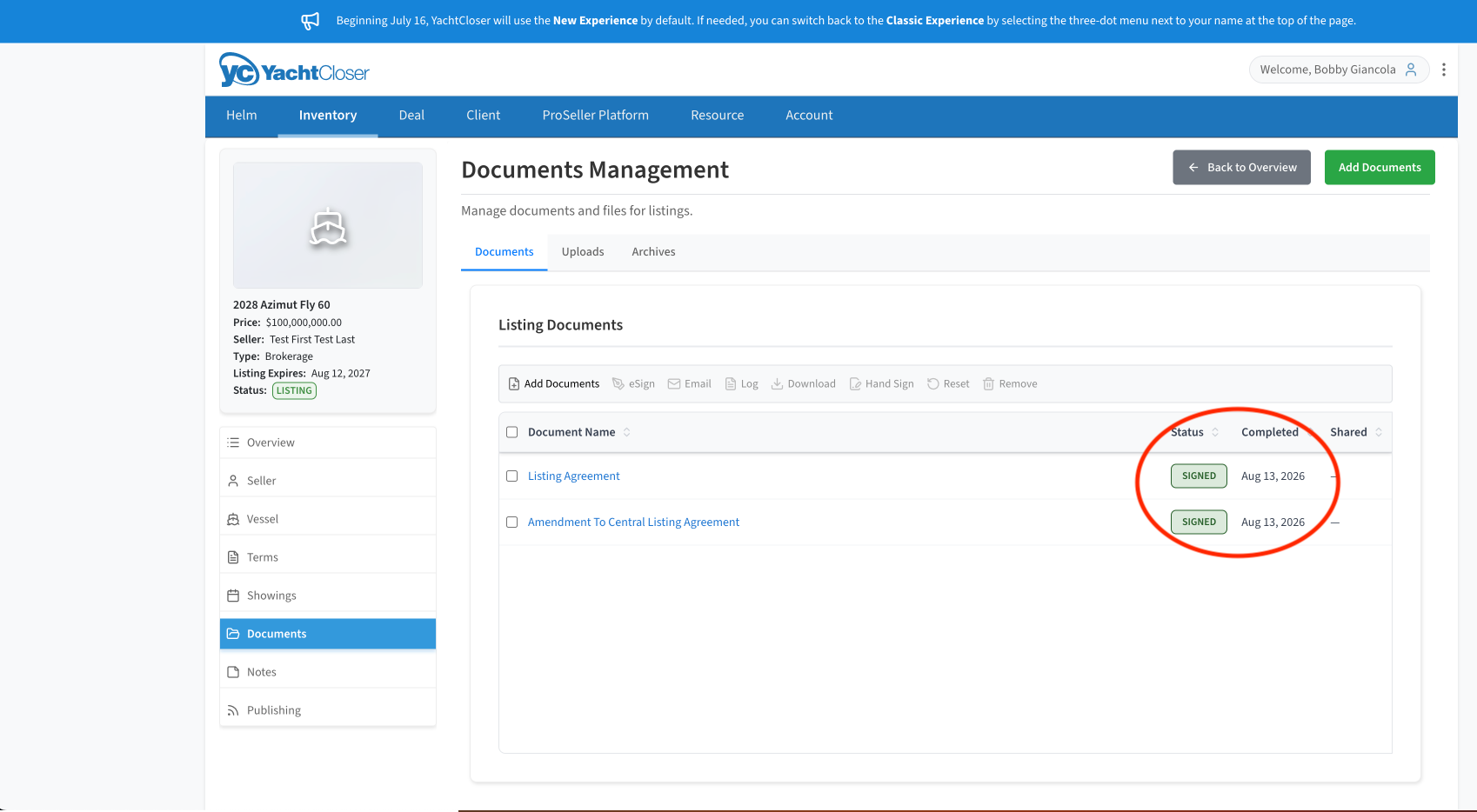Click the Hand Sign toolbar icon
1477x812 pixels.
[855, 383]
